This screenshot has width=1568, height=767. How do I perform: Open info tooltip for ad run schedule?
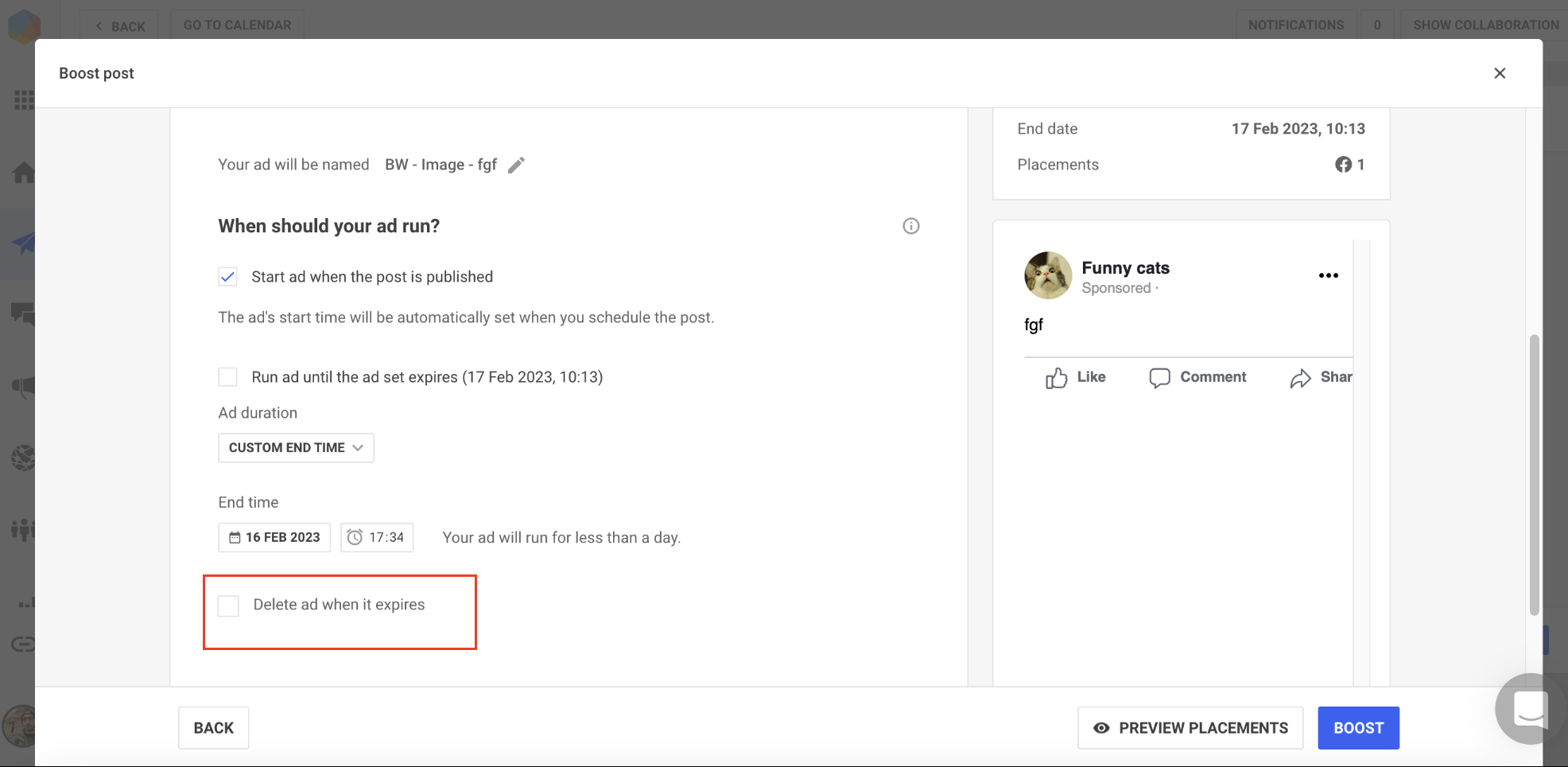pos(911,226)
